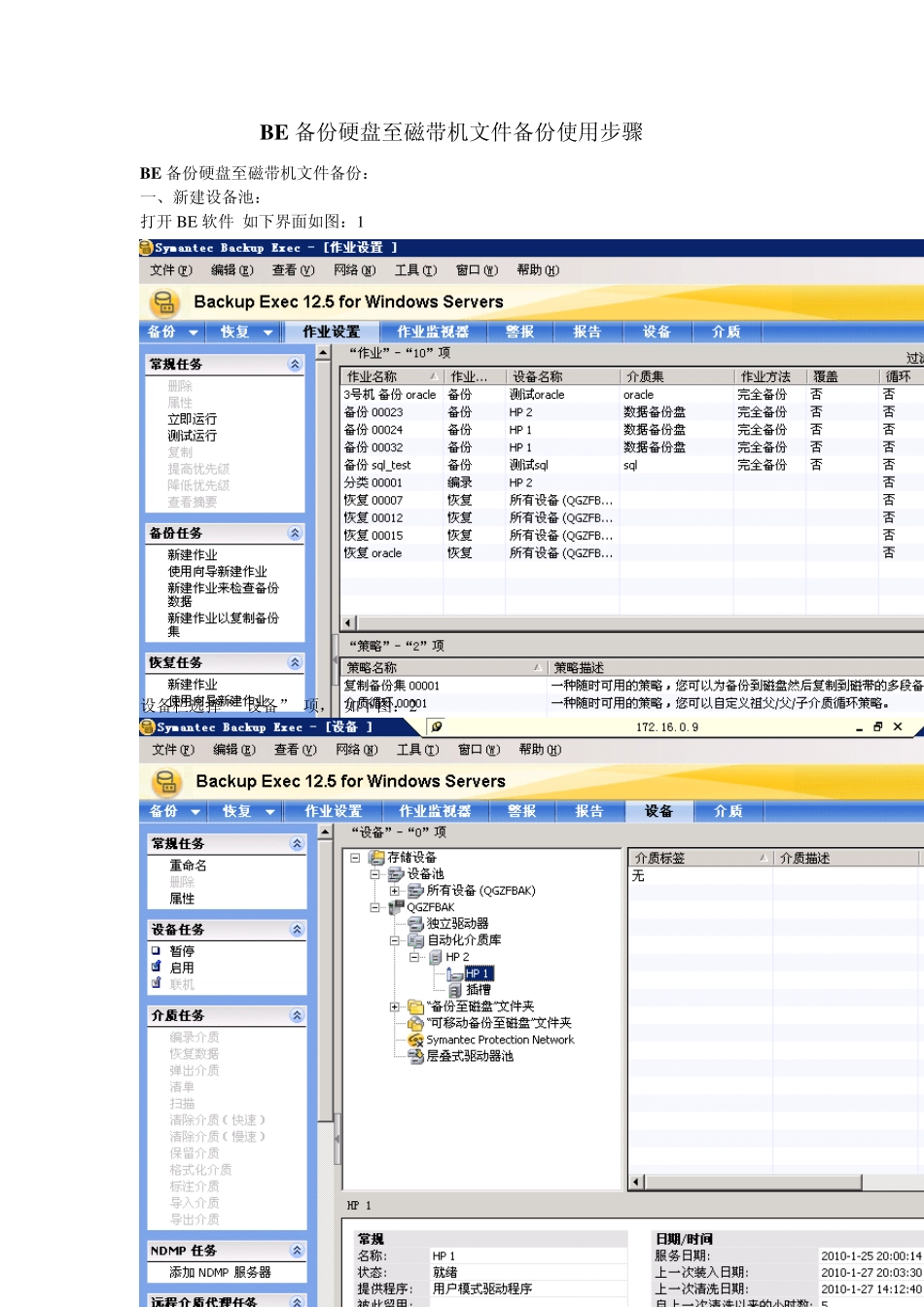Click the Backup Exec logo in 作业设置 window

pos(164,302)
